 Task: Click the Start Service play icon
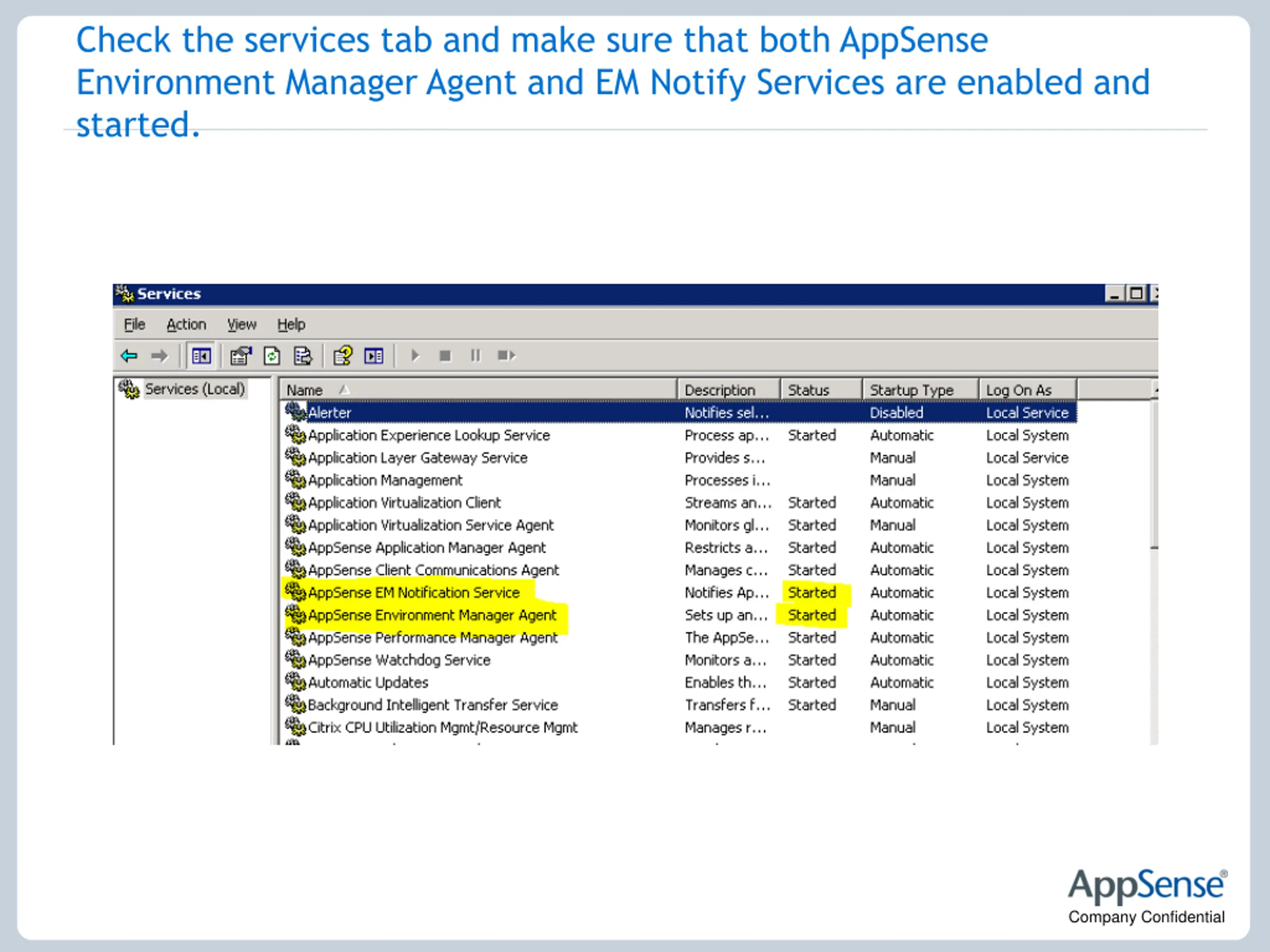[x=415, y=356]
